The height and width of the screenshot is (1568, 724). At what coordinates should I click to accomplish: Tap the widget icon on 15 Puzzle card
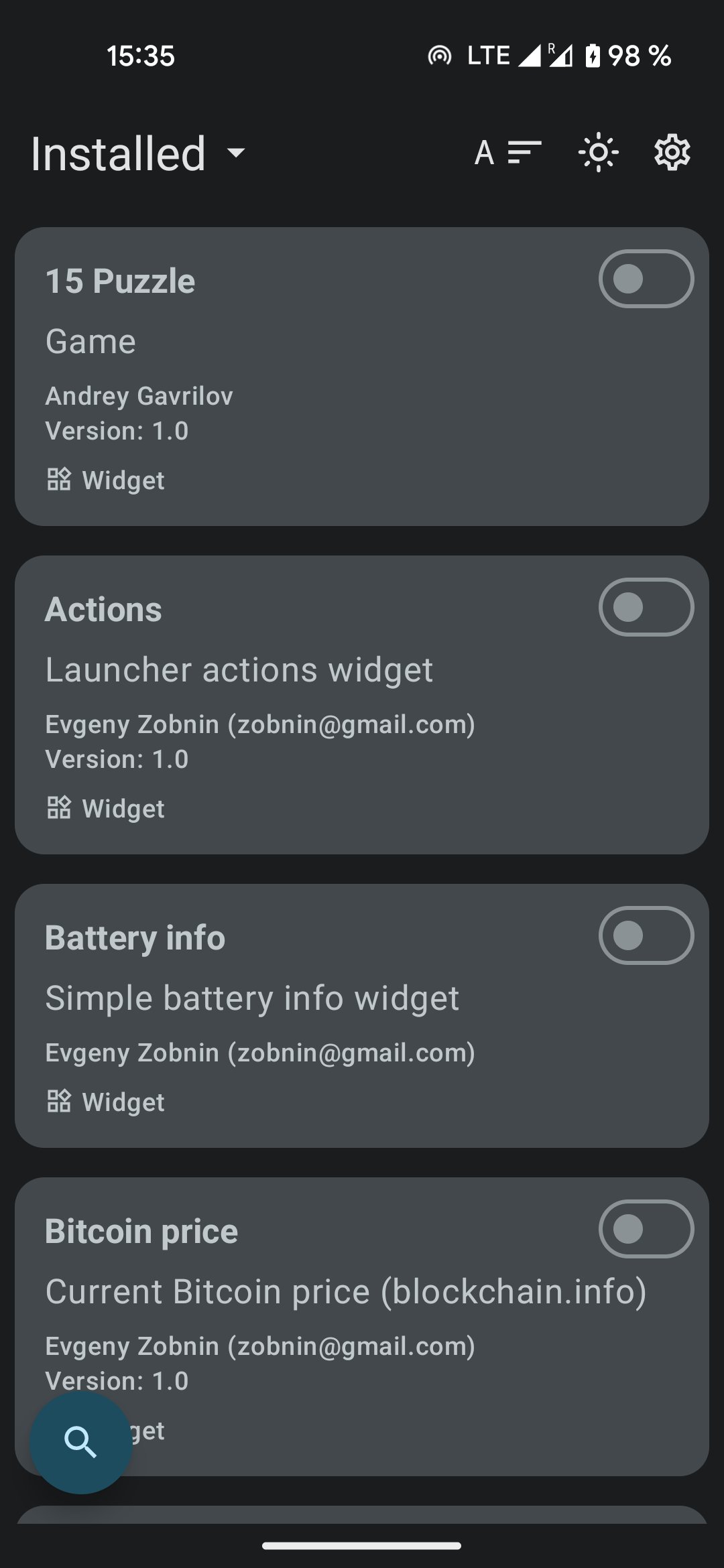pyautogui.click(x=59, y=480)
